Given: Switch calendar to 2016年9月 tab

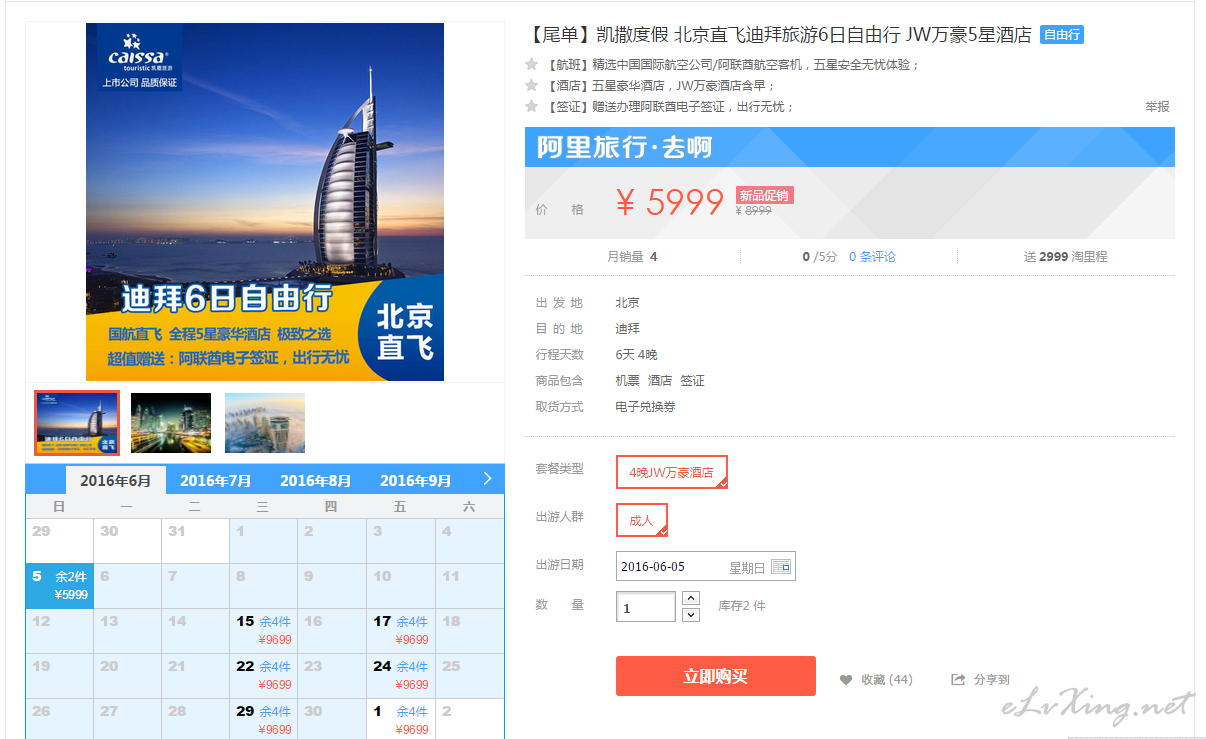Looking at the screenshot, I should click(x=416, y=481).
